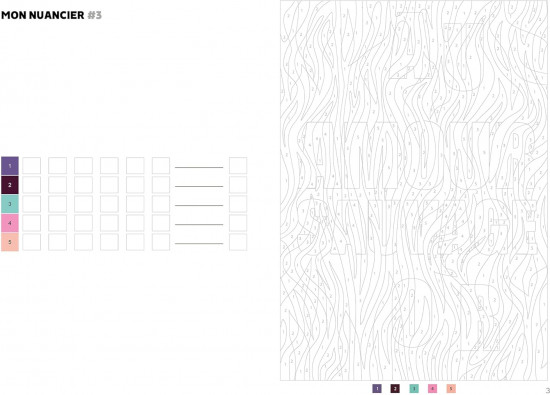Click the empty box right of peach swatch 5
The image size is (550, 395).
(x=32, y=242)
